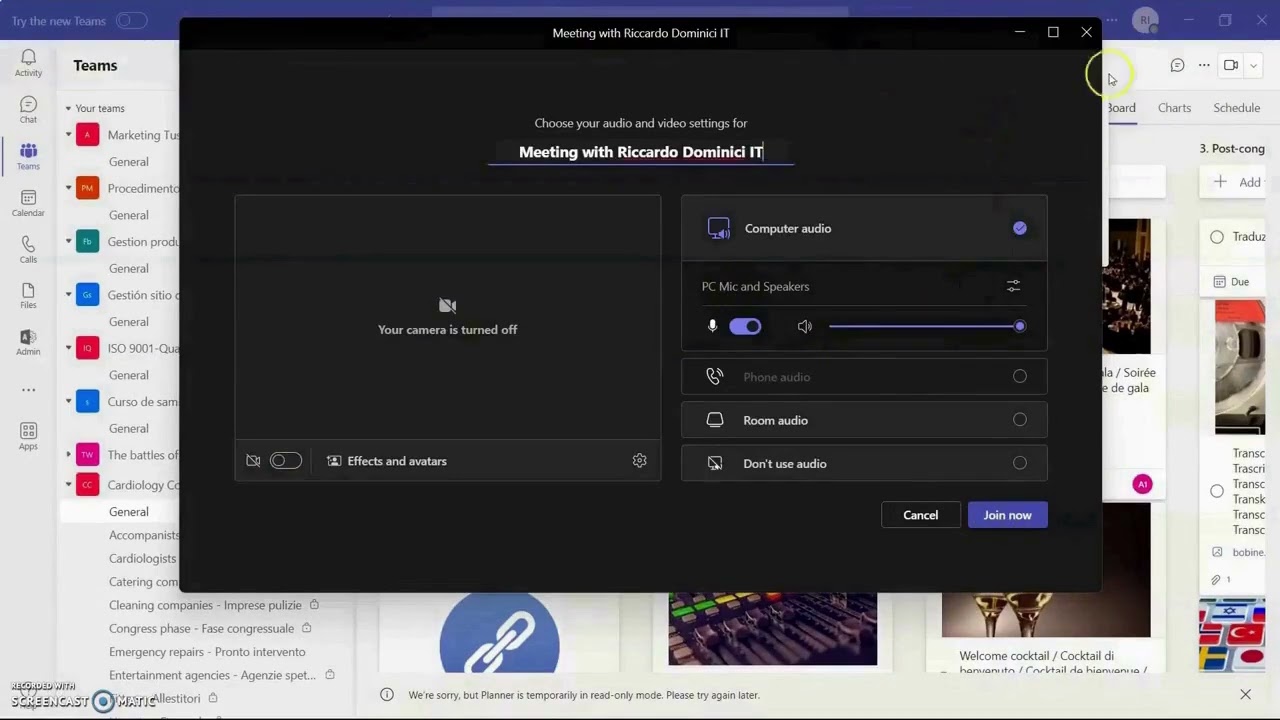Open Calls in the left rail

coord(28,250)
